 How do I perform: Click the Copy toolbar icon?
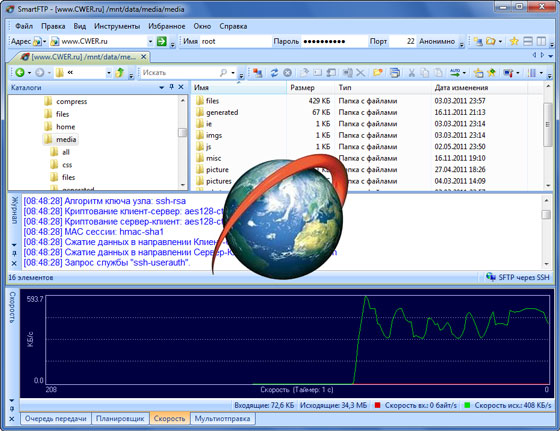pos(425,72)
